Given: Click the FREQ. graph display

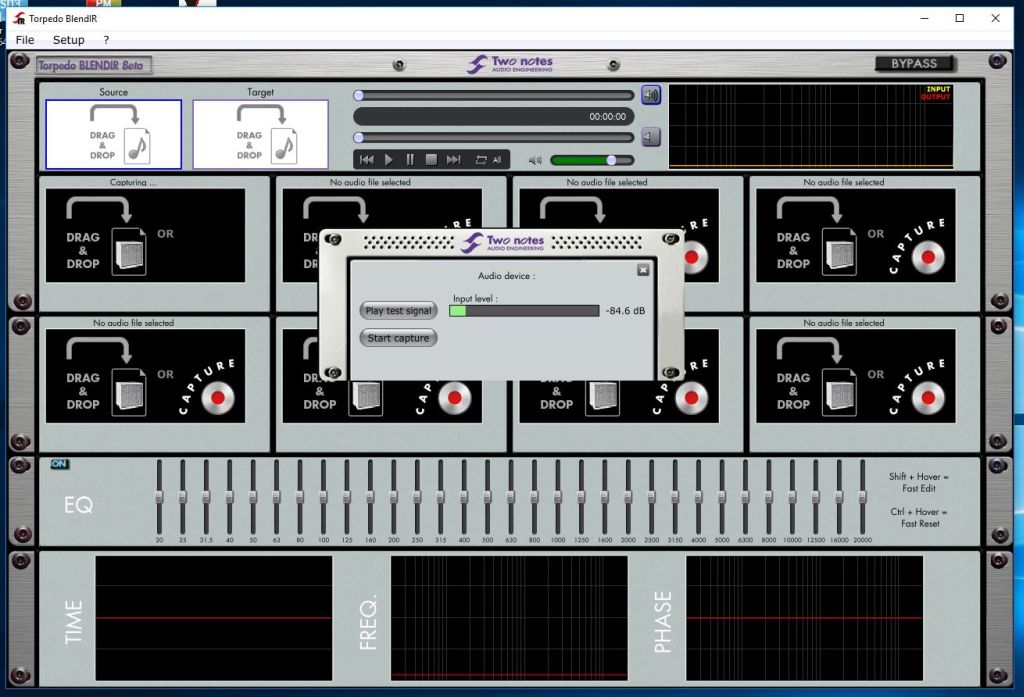Looking at the screenshot, I should tap(509, 618).
